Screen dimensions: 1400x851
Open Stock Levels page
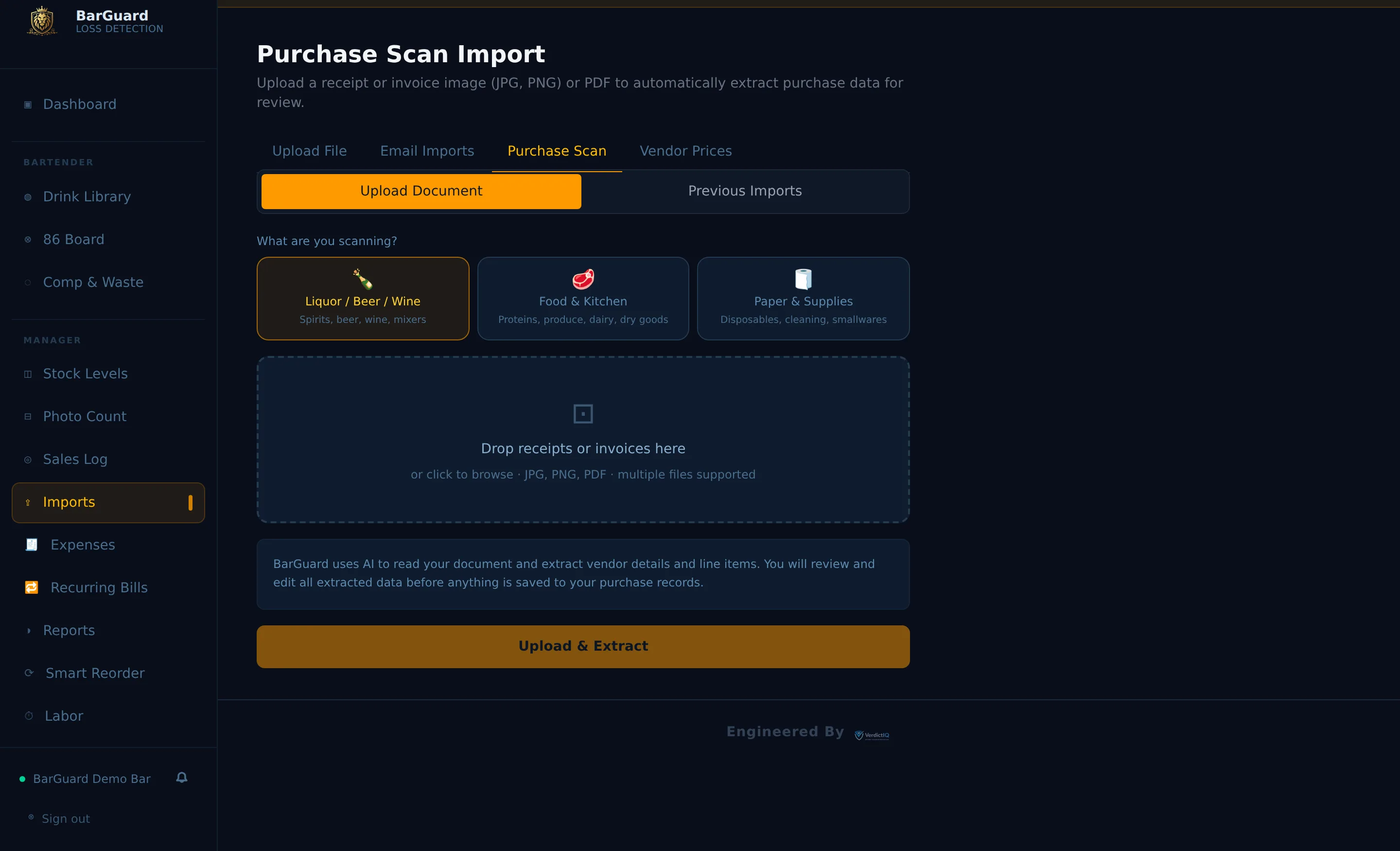tap(108, 374)
